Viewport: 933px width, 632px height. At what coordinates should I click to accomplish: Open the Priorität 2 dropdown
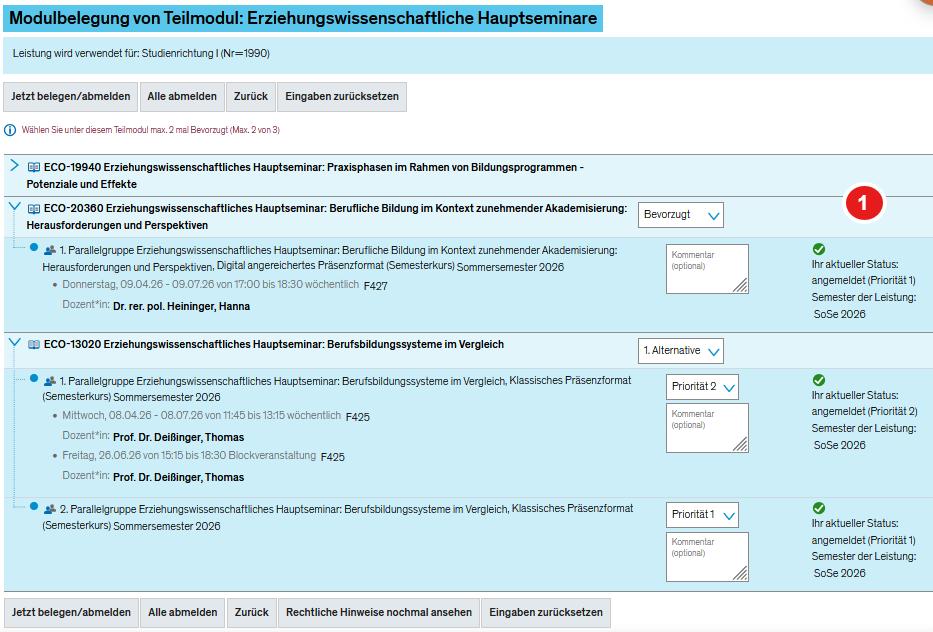(702, 387)
